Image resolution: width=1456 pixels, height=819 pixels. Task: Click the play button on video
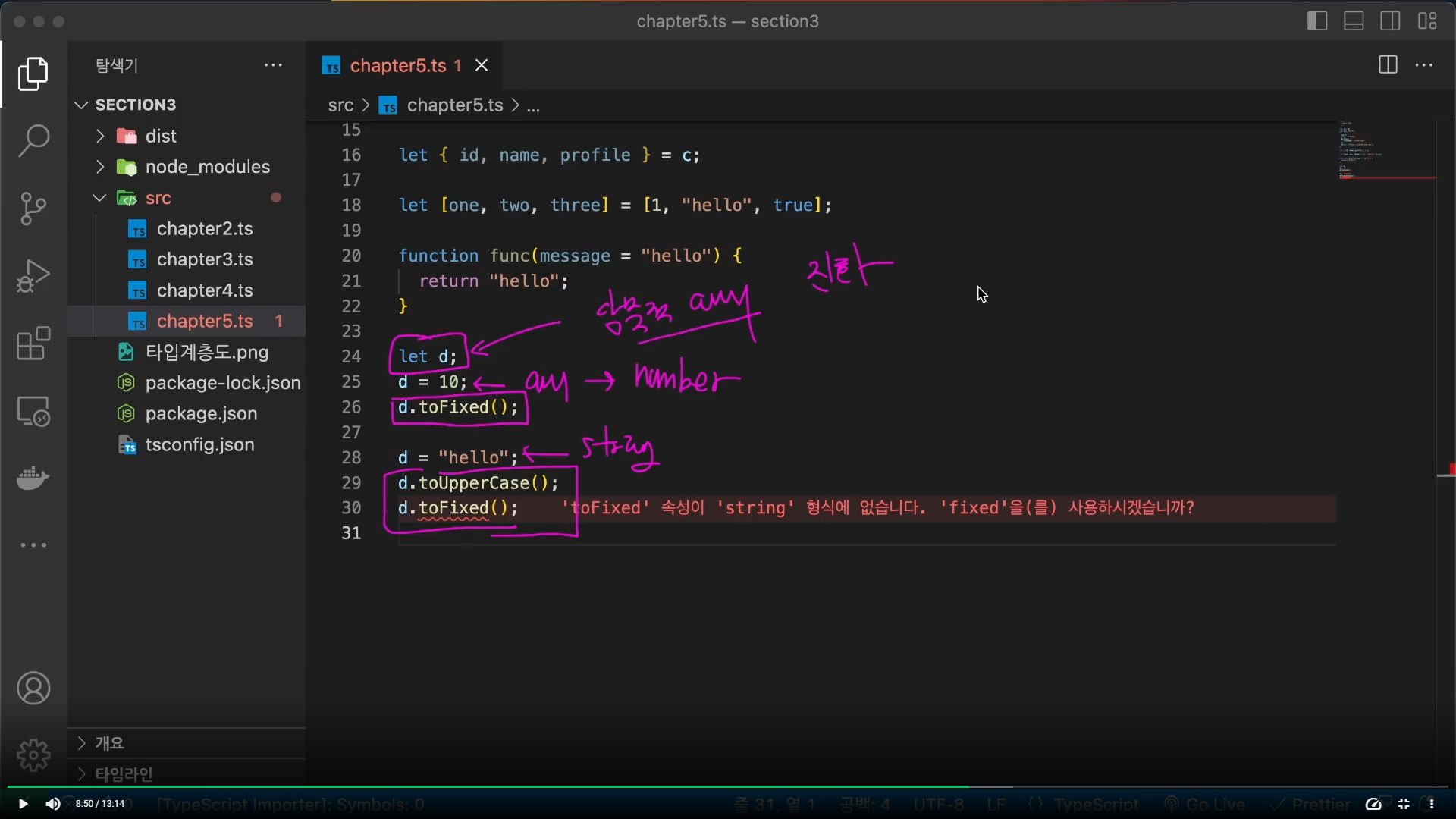point(23,804)
